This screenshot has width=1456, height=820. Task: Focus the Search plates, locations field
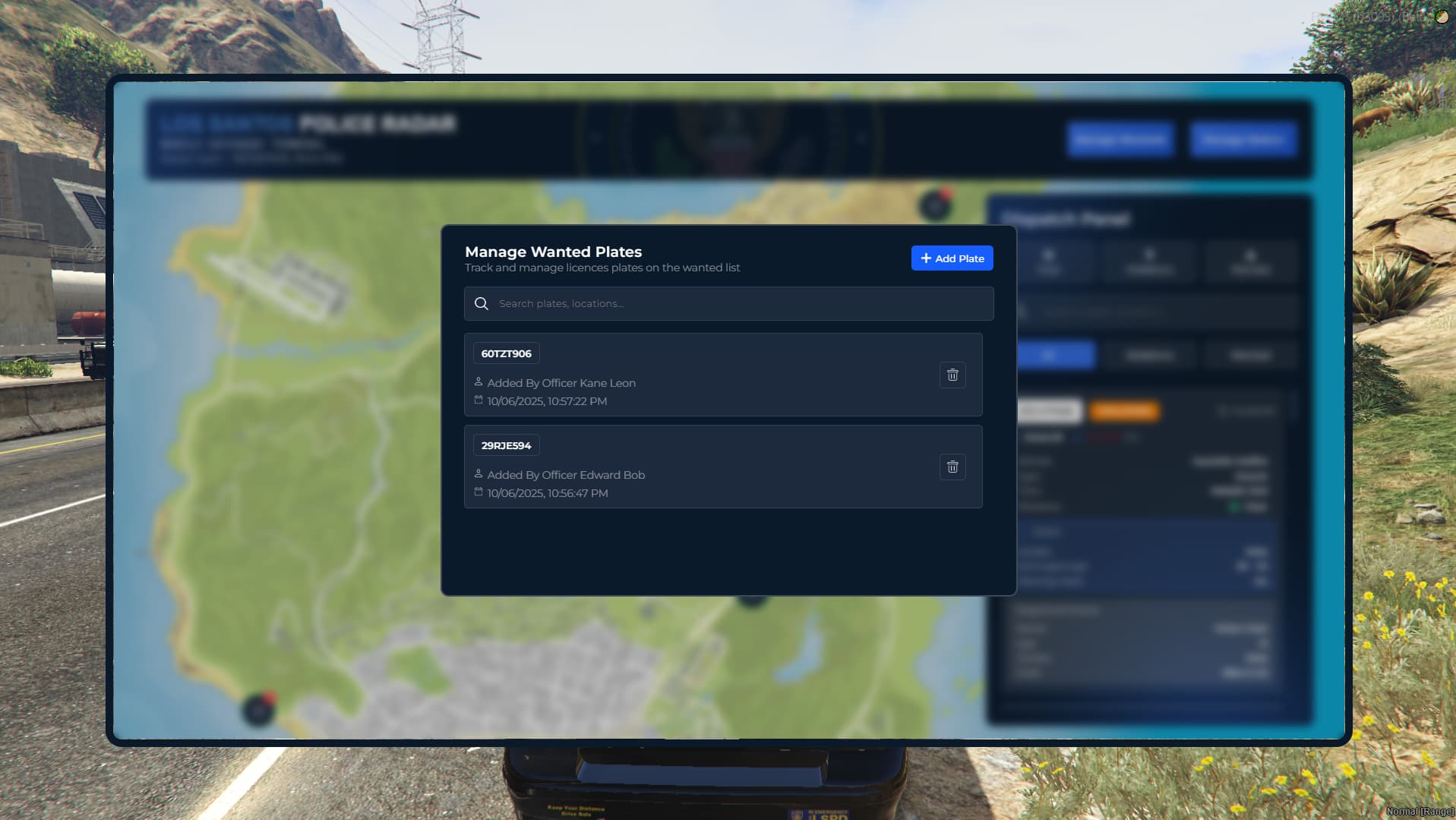click(728, 303)
